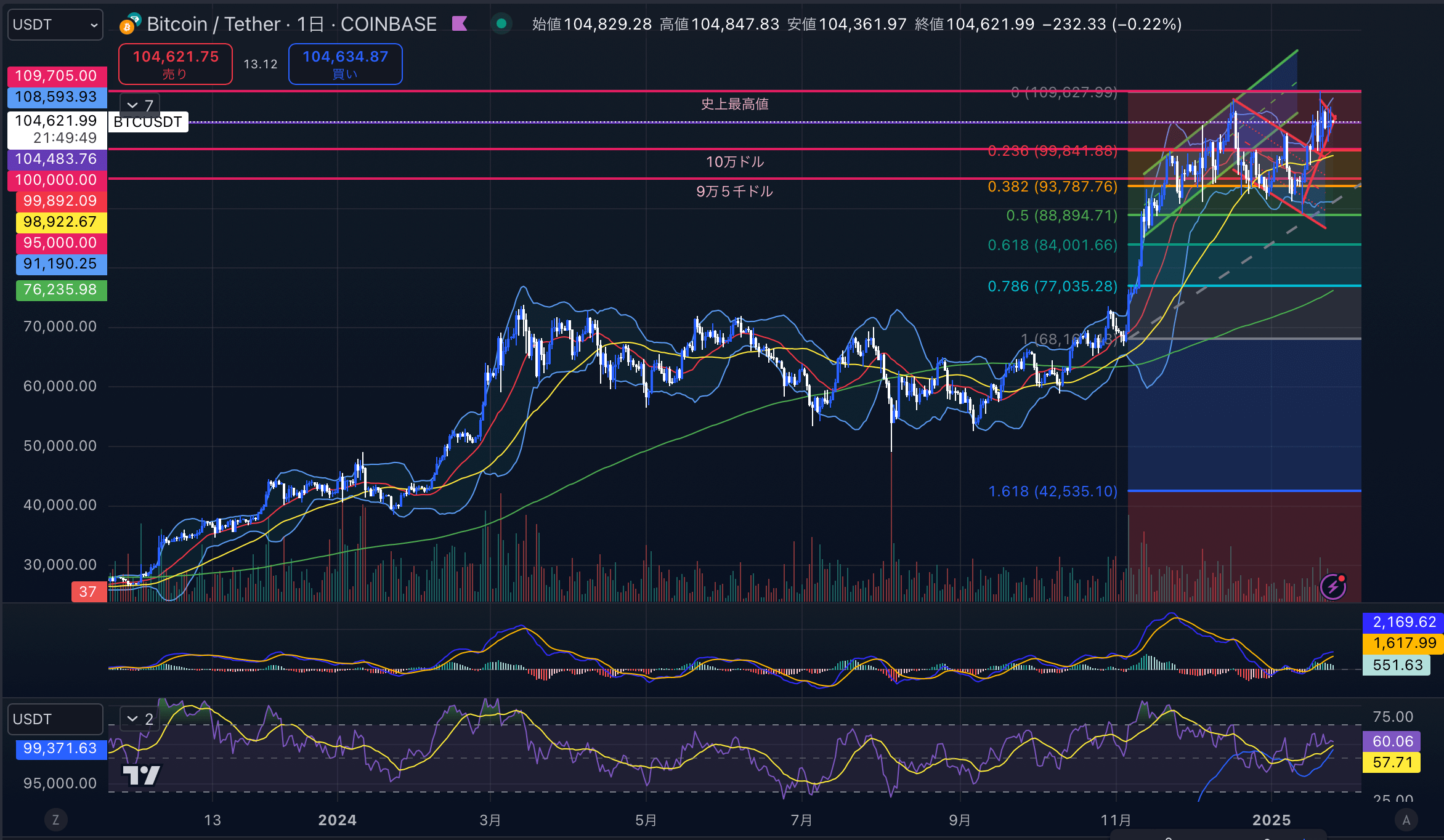Select the 100,000.00 price axis label
1444x840 pixels.
click(57, 180)
